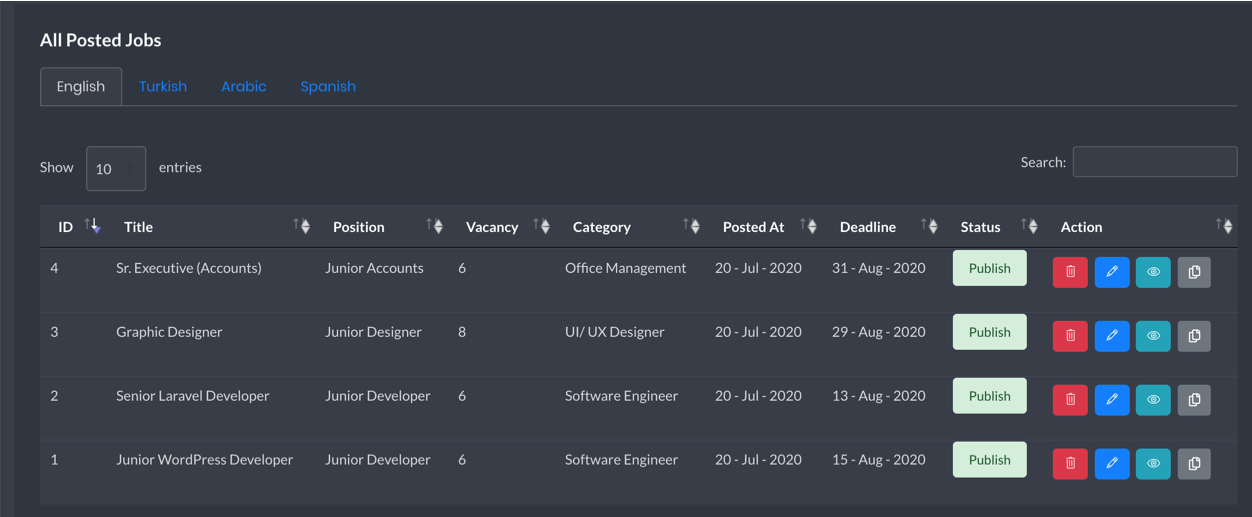The height and width of the screenshot is (517, 1252).
Task: Edit the Junior WordPress Developer job
Action: pos(1111,464)
